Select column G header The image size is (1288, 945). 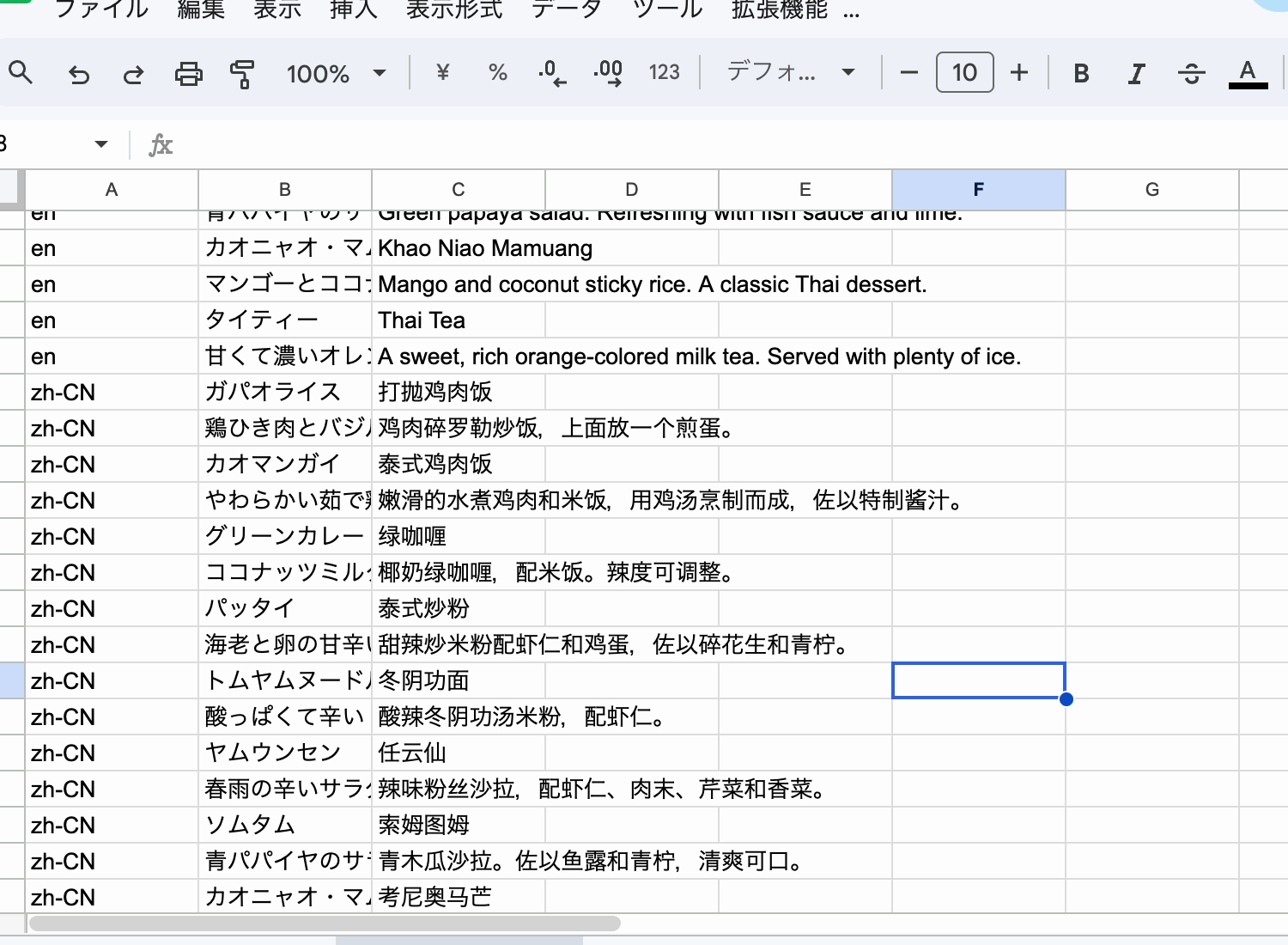[1152, 190]
